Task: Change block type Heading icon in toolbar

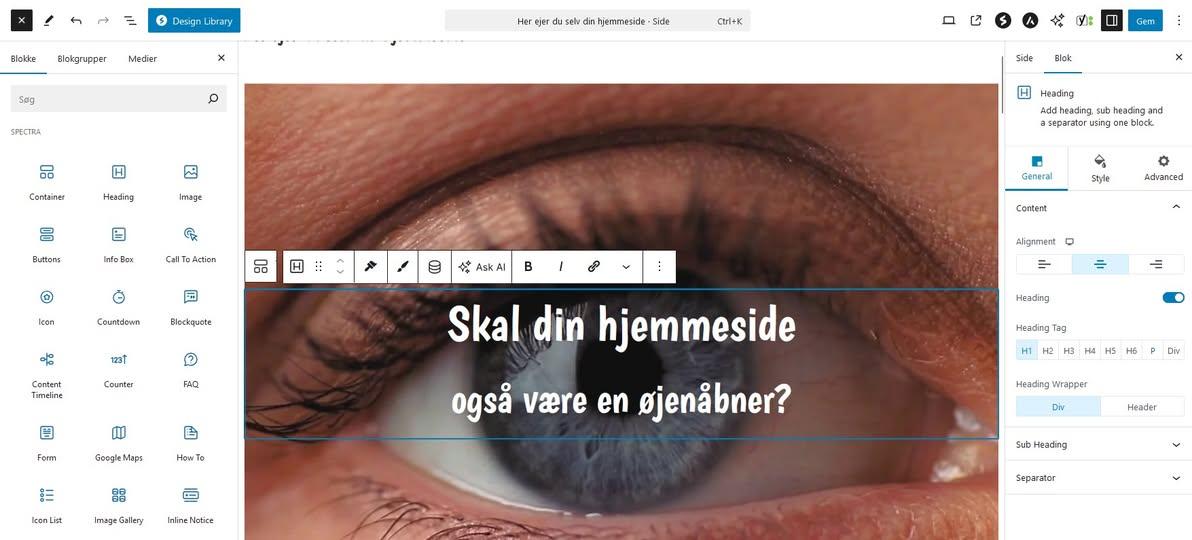Action: tap(297, 266)
